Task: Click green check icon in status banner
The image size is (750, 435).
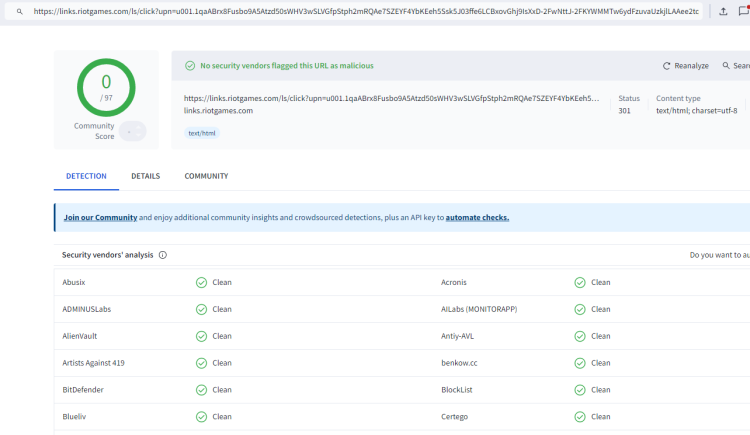Action: [x=190, y=66]
